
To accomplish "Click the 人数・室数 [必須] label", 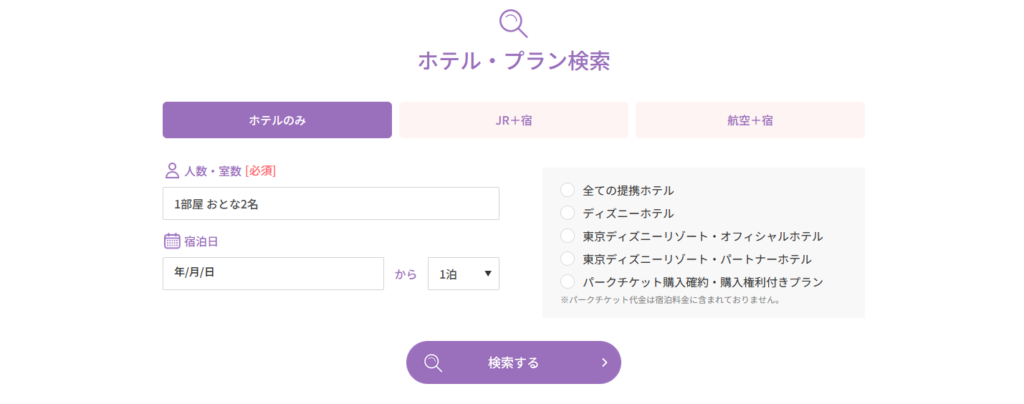I will coord(230,171).
